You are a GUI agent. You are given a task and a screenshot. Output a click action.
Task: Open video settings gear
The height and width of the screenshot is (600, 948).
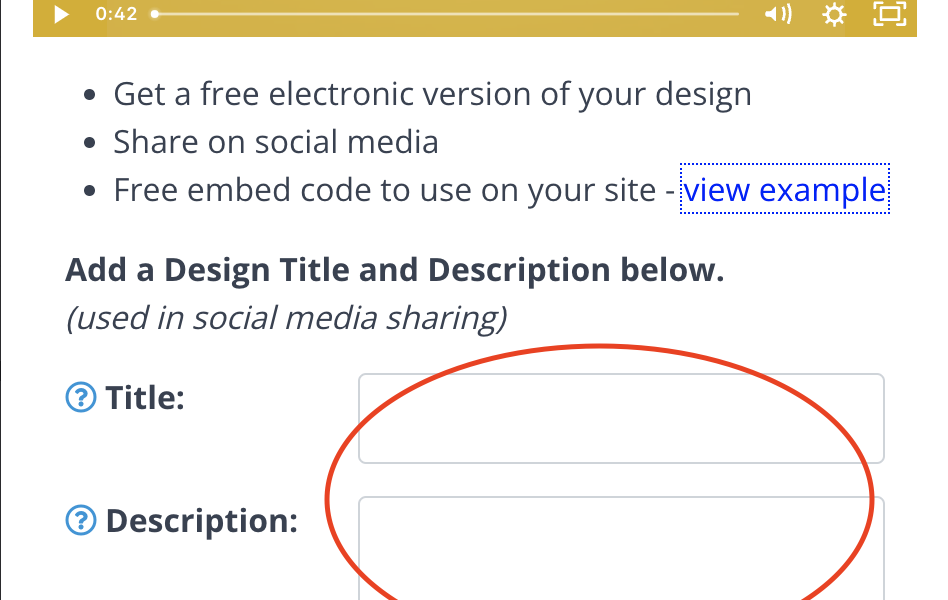(x=834, y=14)
